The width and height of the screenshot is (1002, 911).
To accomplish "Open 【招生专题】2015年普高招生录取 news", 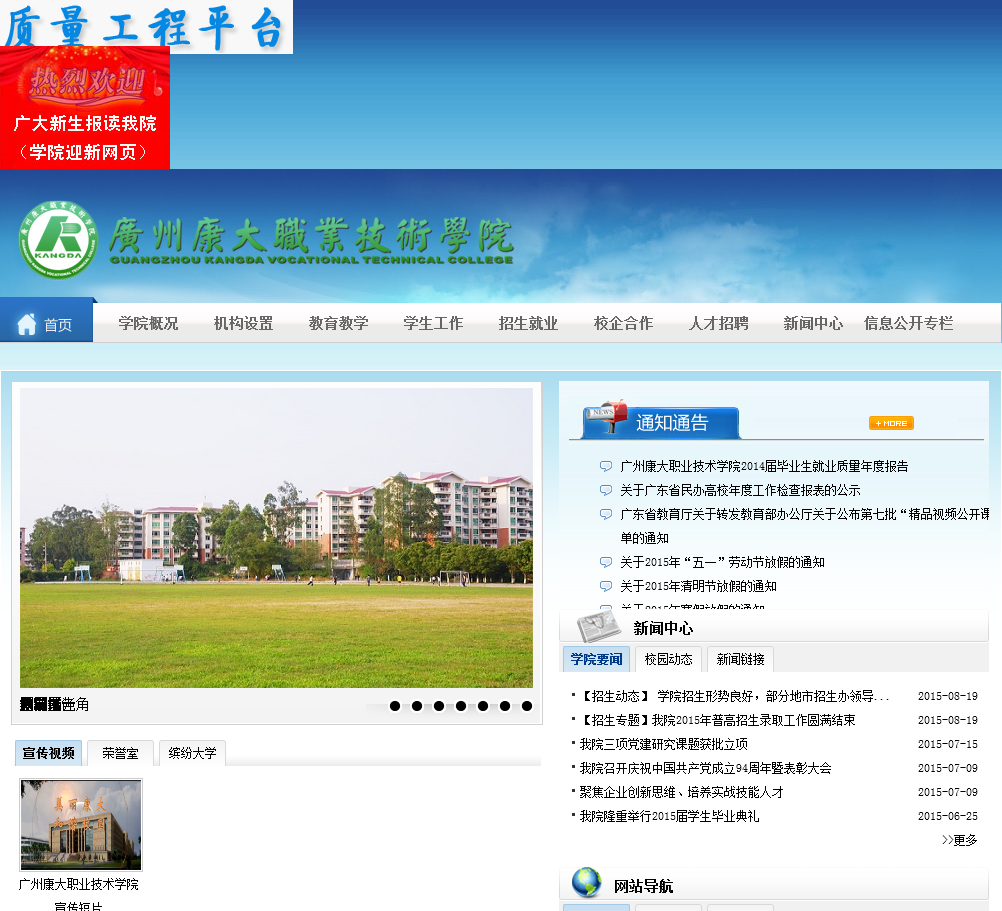I will click(x=718, y=720).
